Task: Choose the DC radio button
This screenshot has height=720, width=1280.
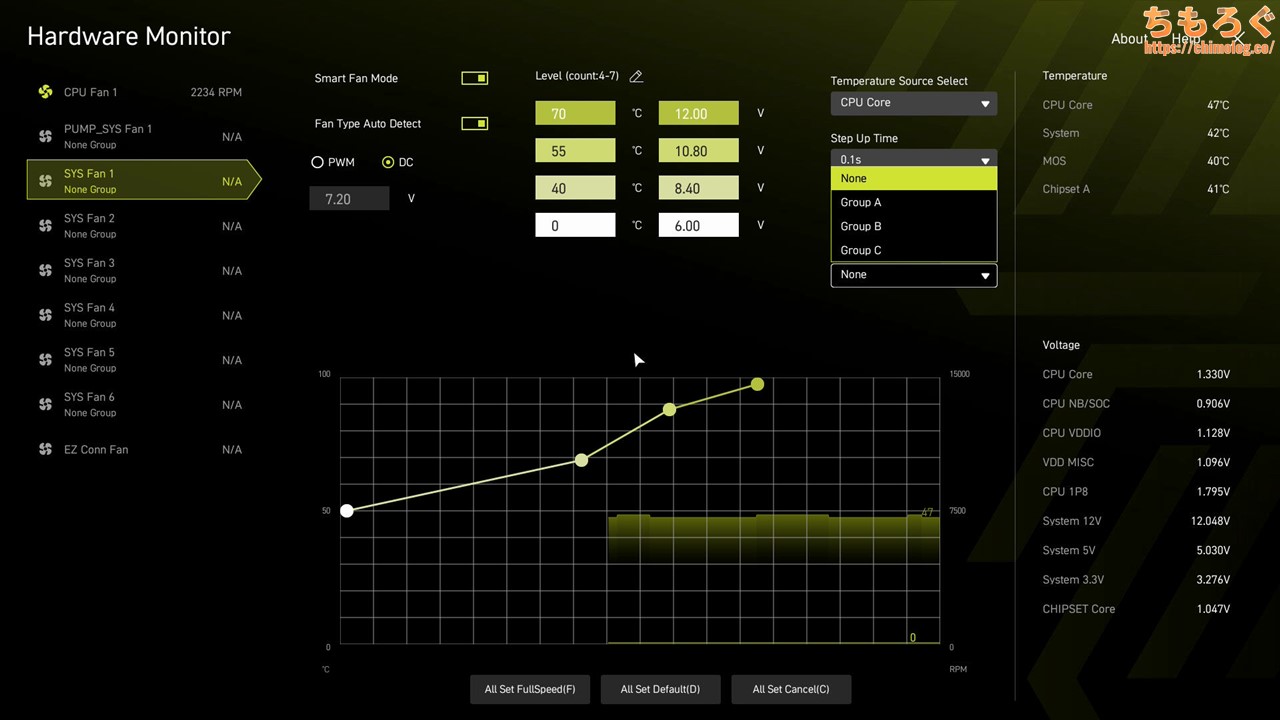Action: click(388, 162)
